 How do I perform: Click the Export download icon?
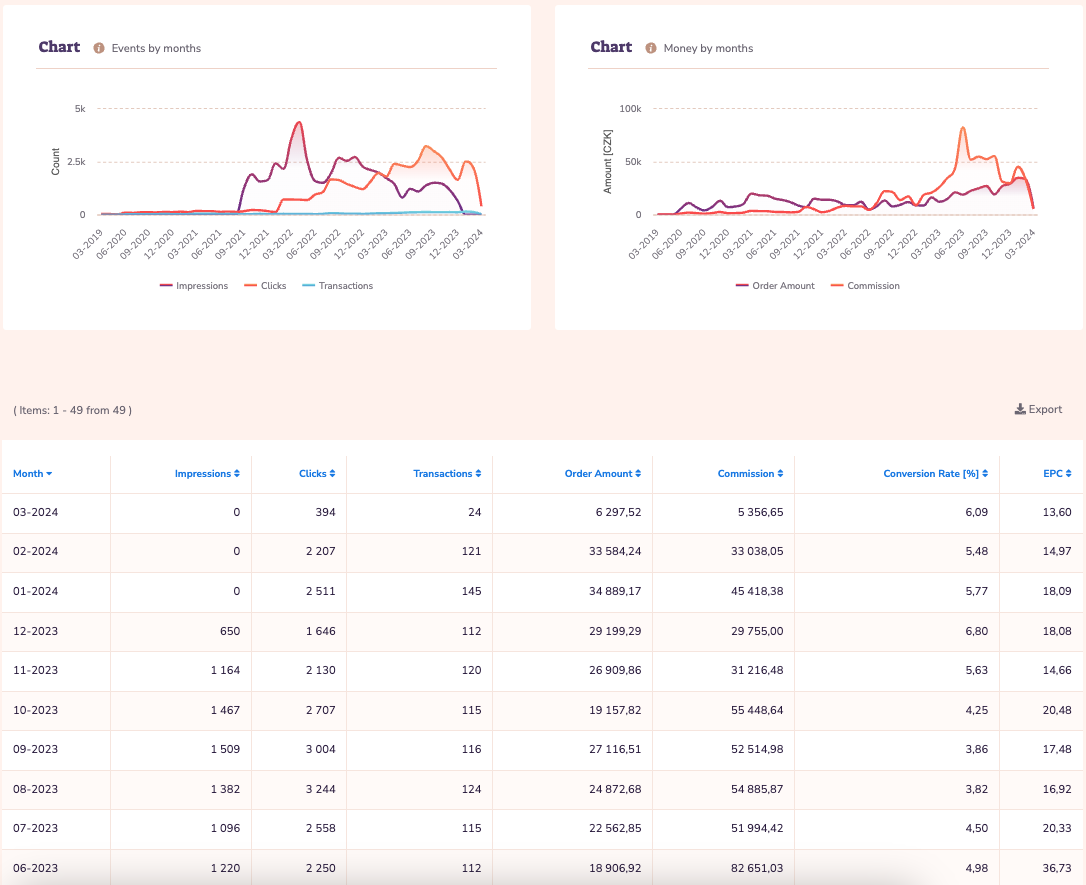(1020, 409)
